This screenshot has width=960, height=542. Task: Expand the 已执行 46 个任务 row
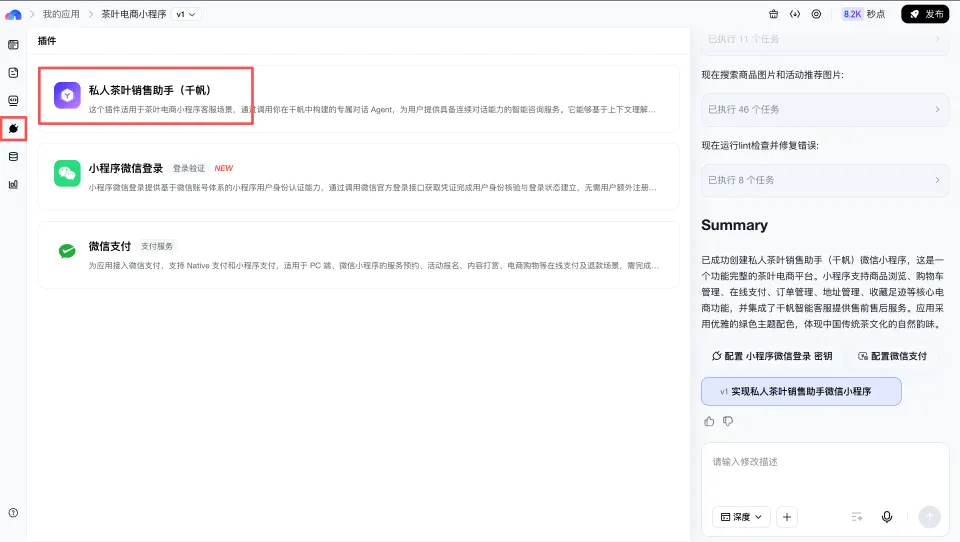825,110
